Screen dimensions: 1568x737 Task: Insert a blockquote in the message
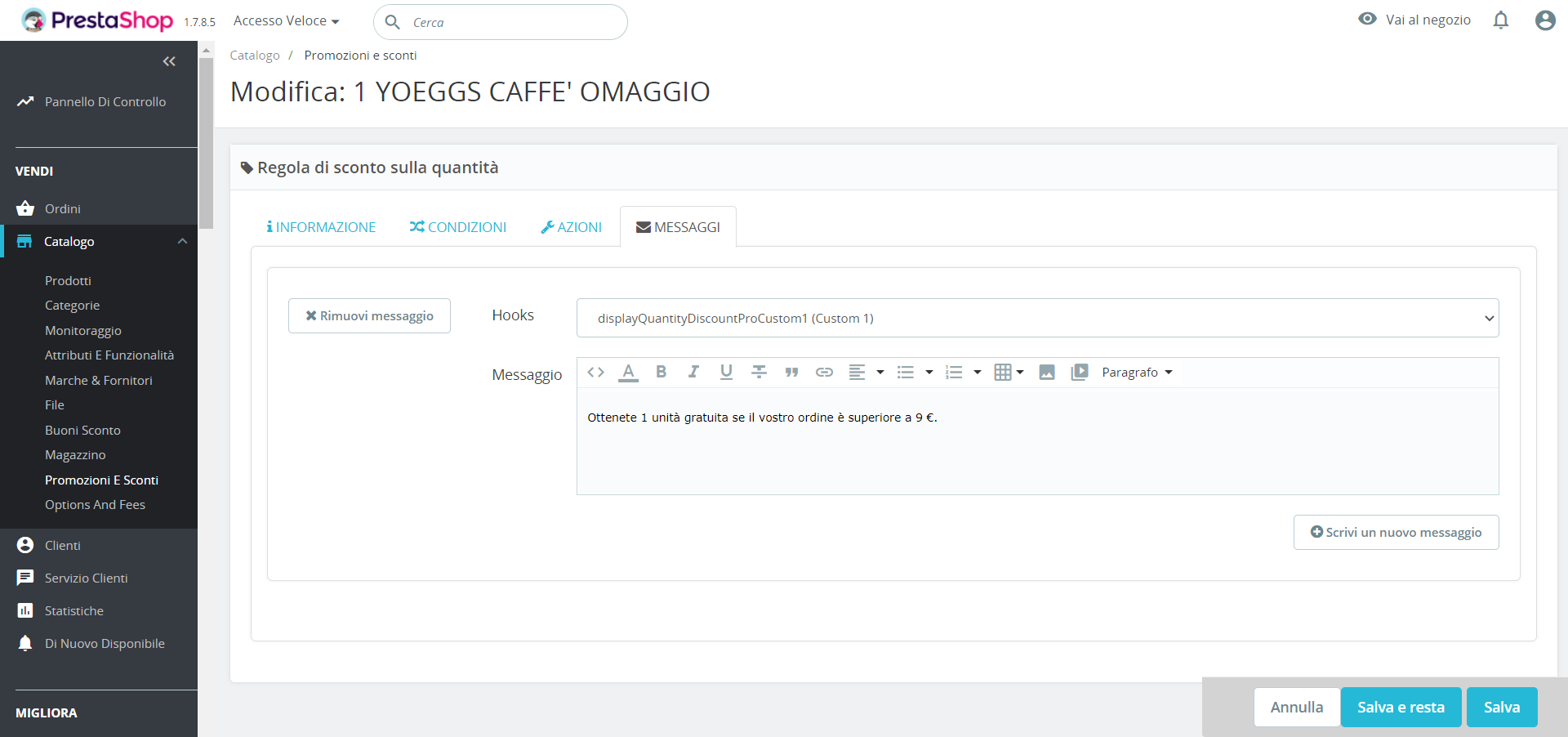pos(791,373)
